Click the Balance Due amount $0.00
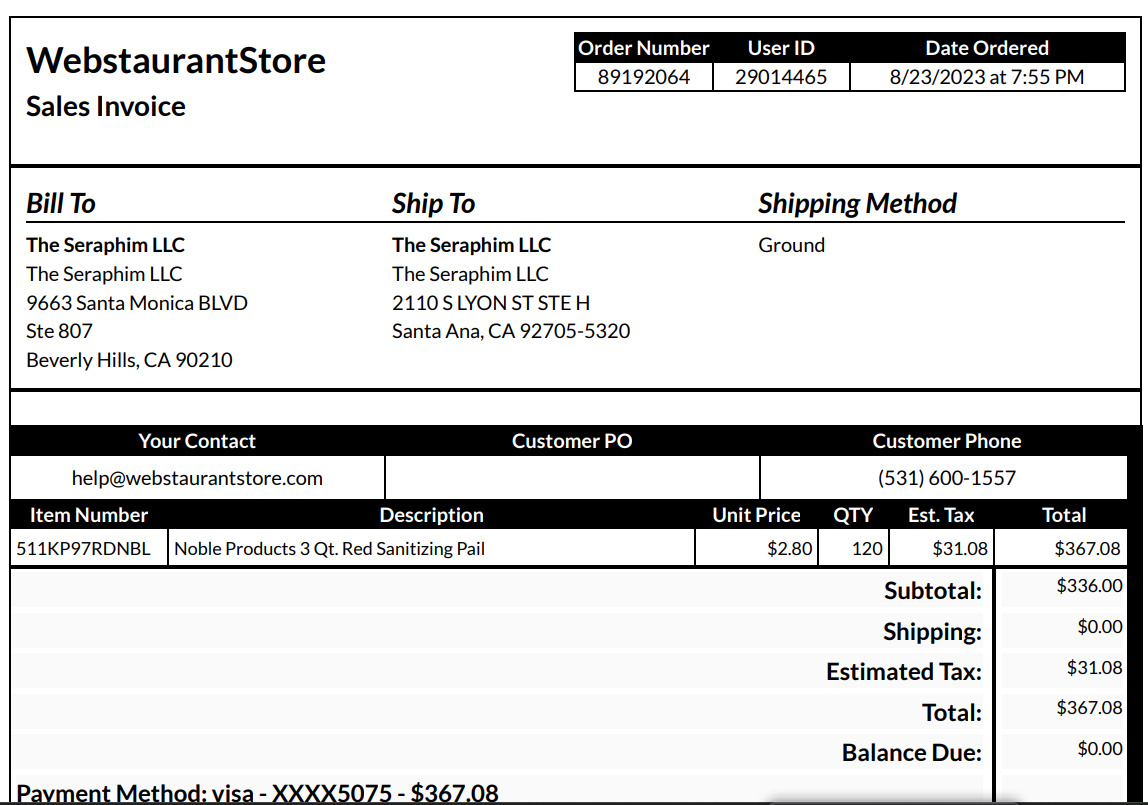The image size is (1148, 805). [x=1100, y=749]
